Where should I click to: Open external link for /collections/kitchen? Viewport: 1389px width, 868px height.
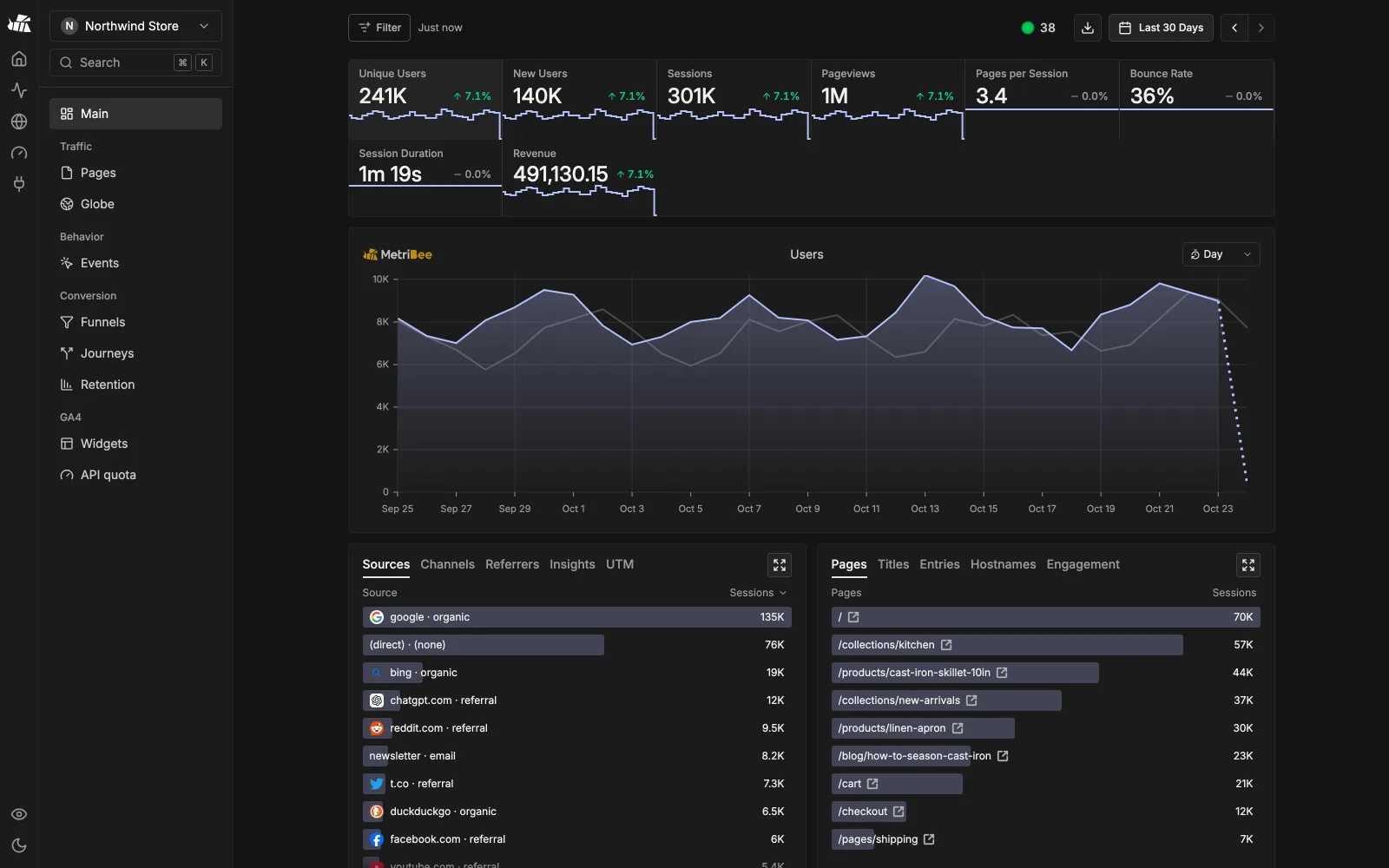tap(946, 645)
